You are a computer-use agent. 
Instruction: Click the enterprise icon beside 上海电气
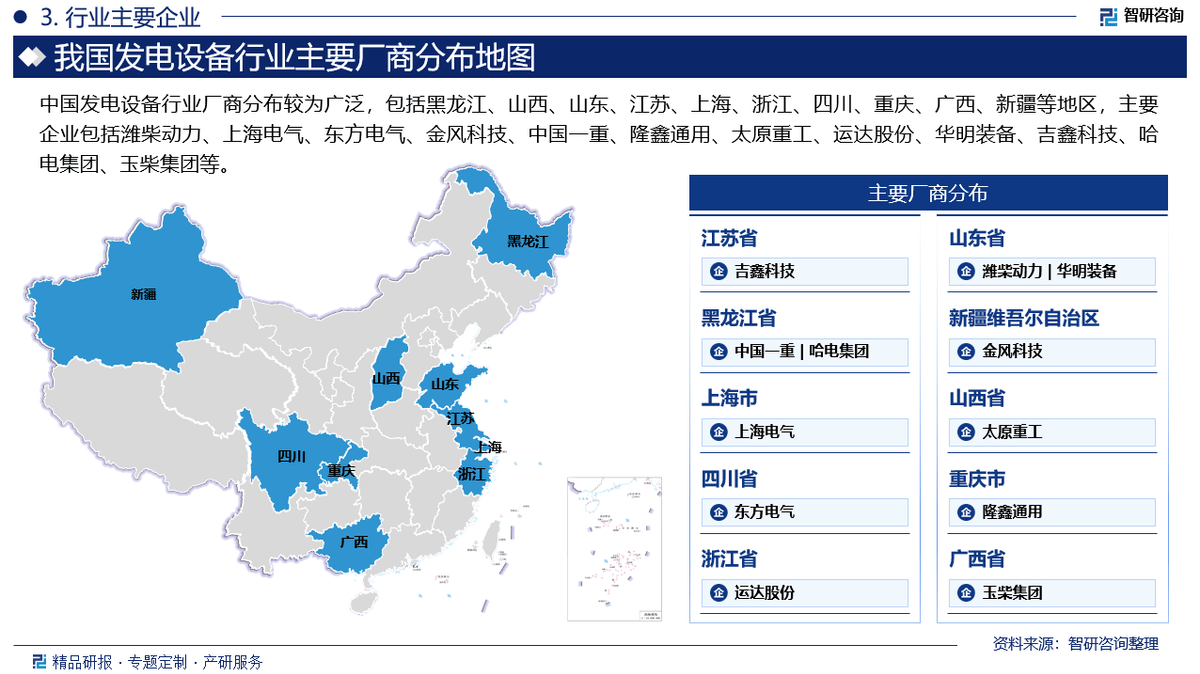coord(718,432)
